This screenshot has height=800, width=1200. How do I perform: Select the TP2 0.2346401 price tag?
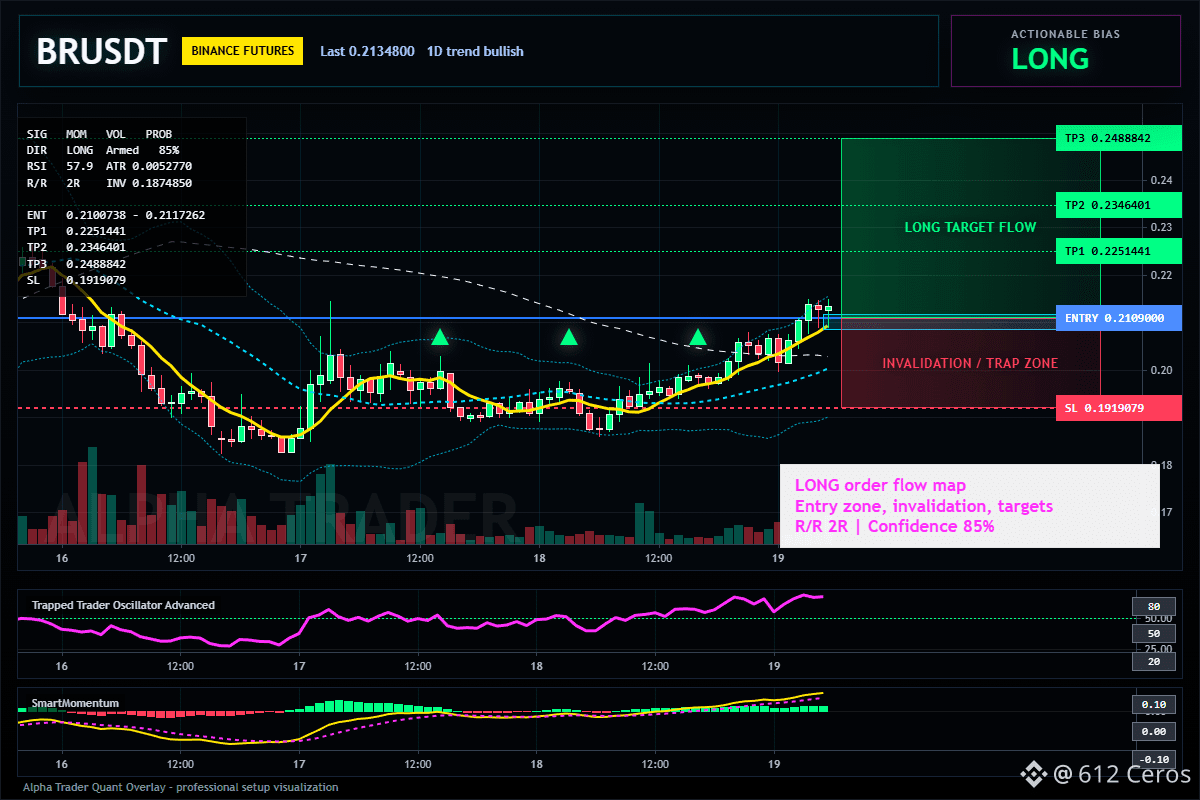pos(1118,205)
